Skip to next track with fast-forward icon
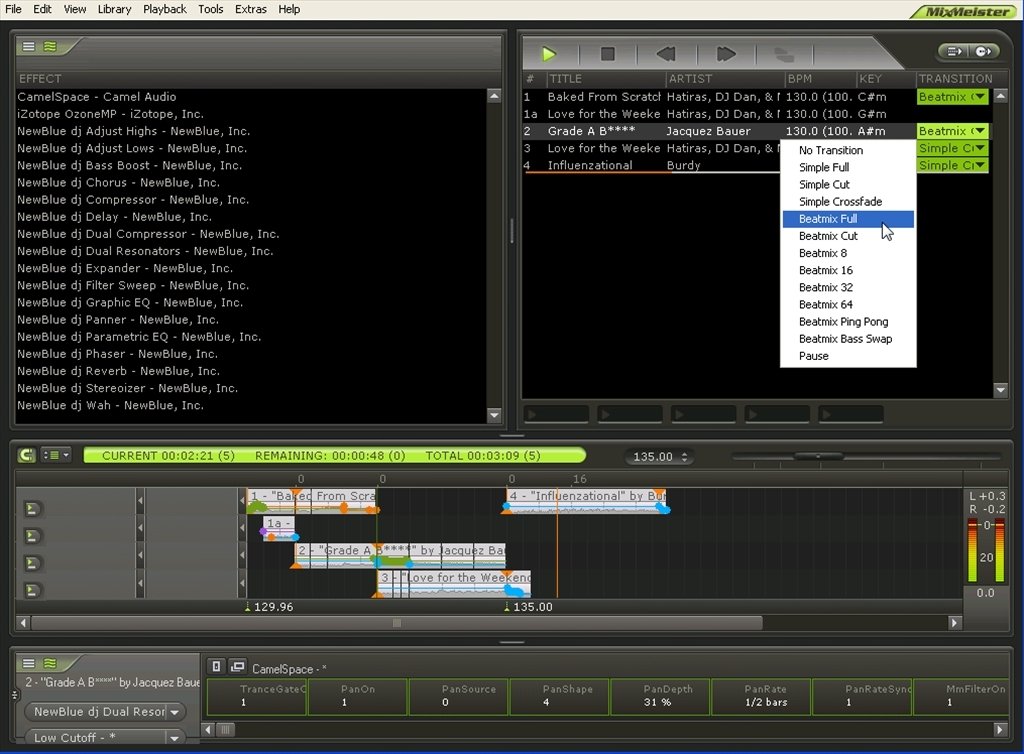 point(726,54)
